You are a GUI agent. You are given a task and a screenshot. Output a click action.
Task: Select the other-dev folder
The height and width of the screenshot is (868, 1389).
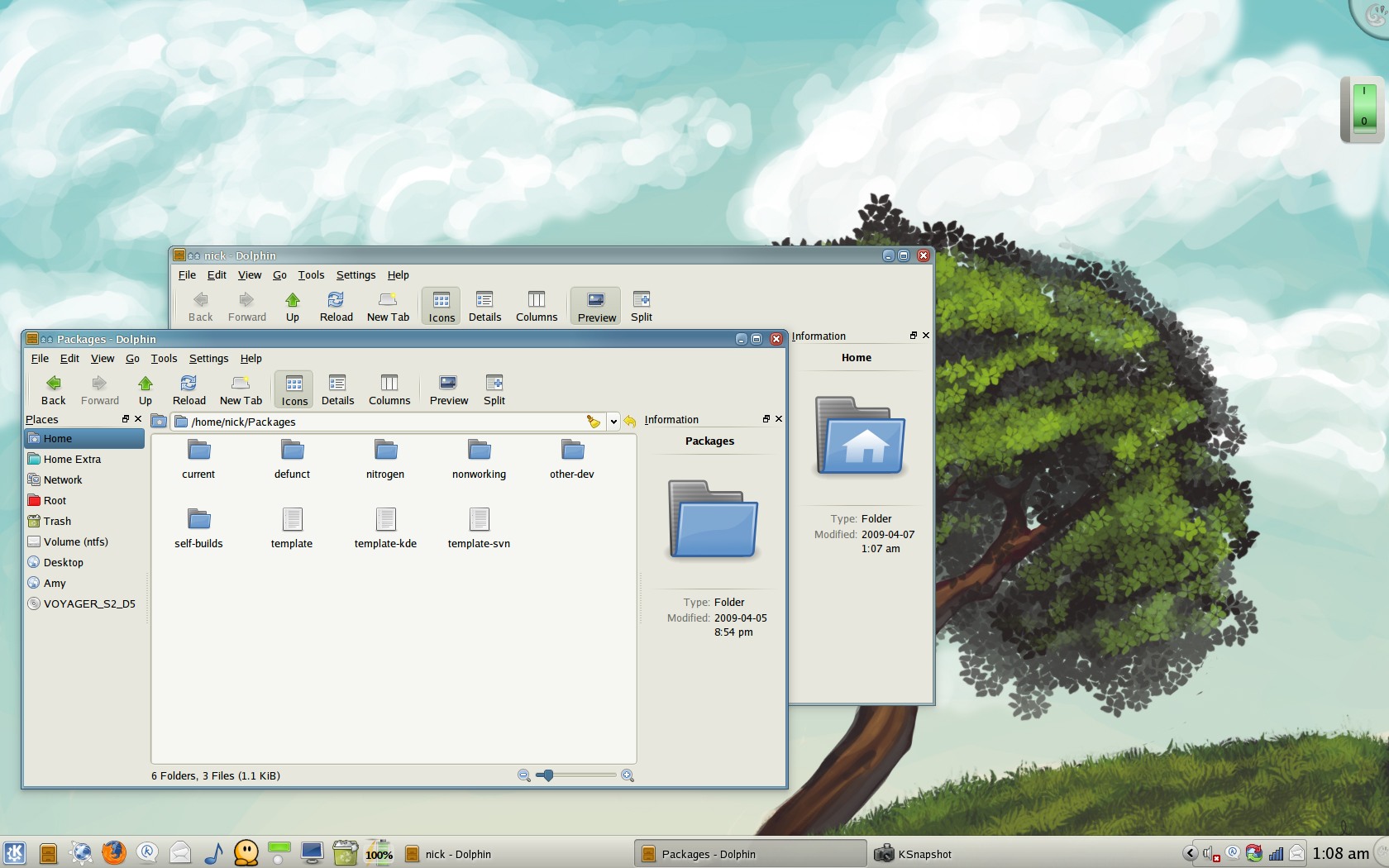[572, 459]
